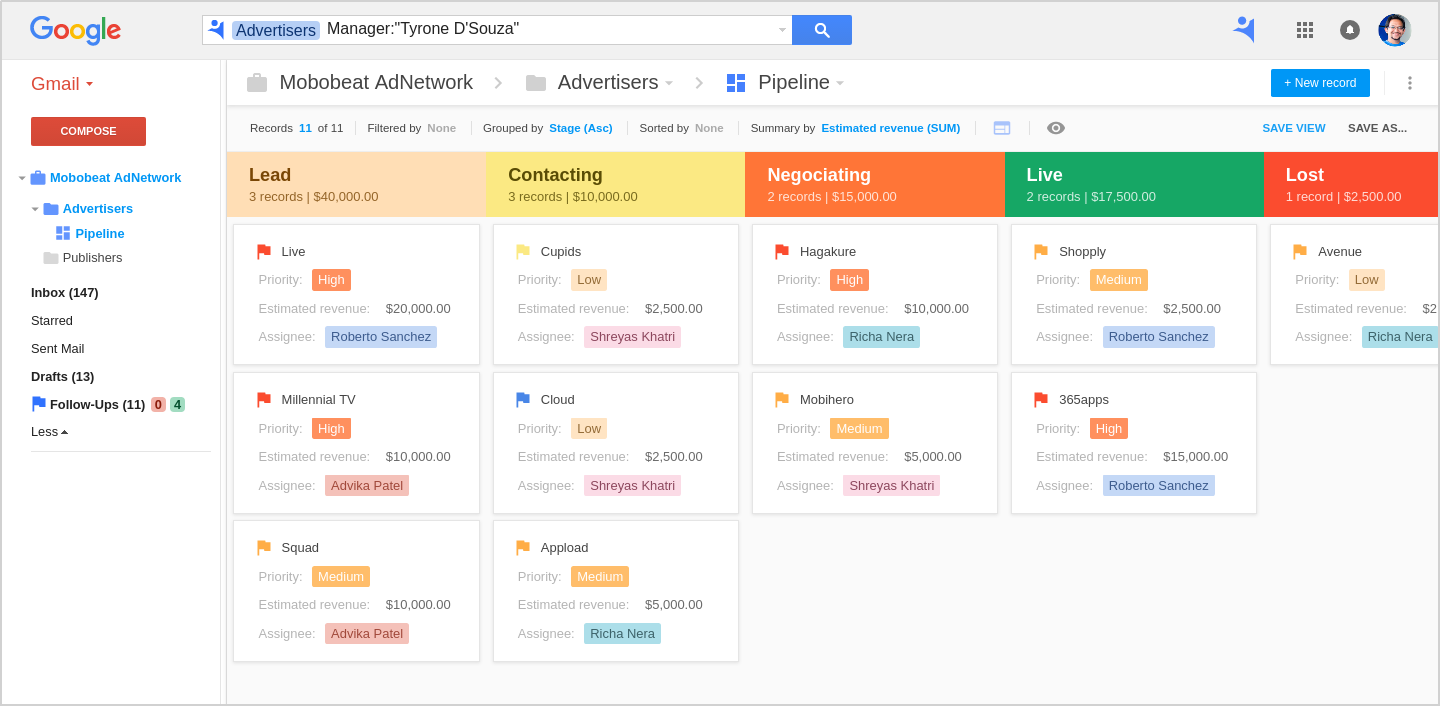This screenshot has width=1440, height=706.
Task: Open the user account avatar
Action: pyautogui.click(x=1394, y=30)
